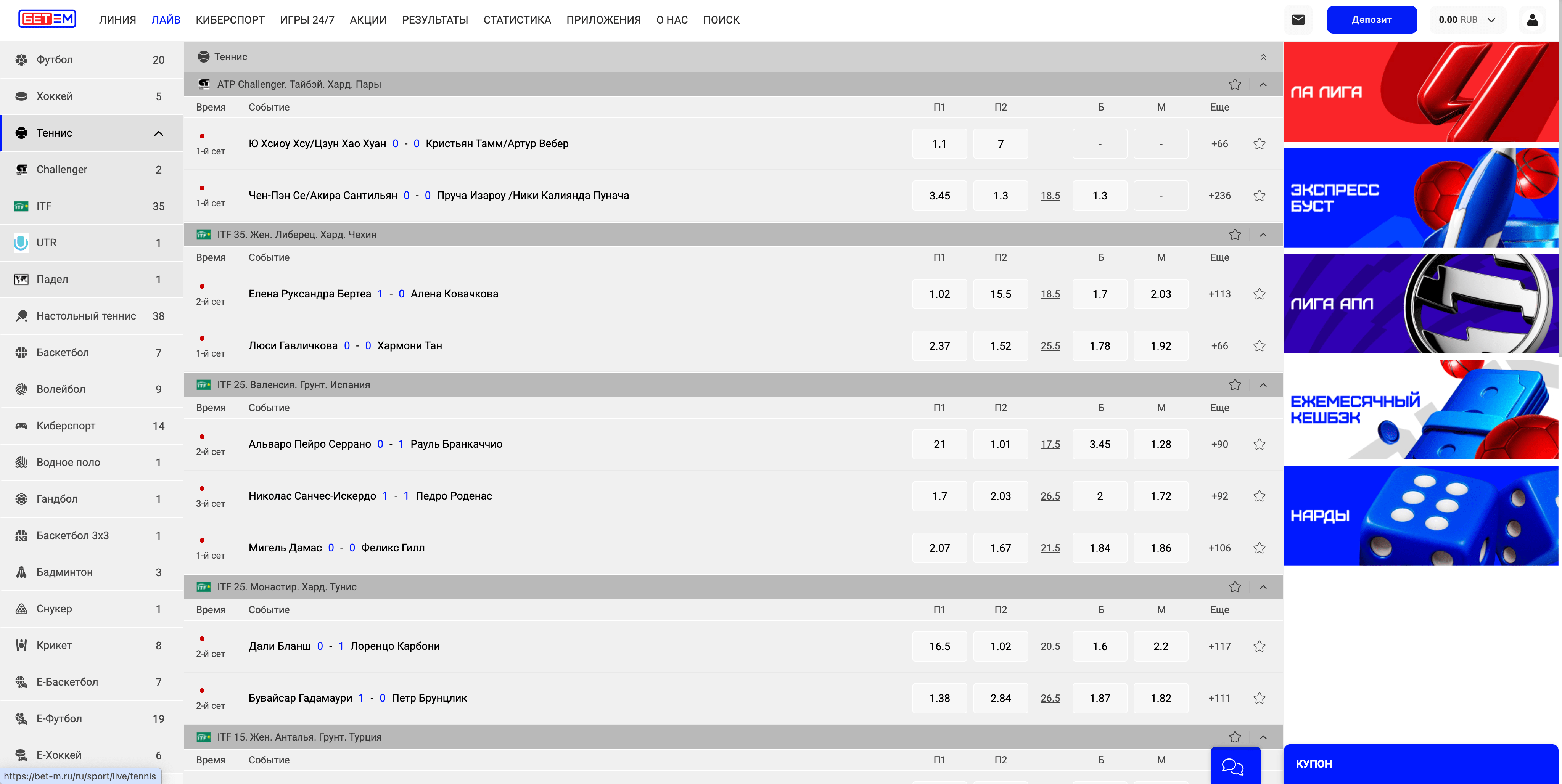Image resolution: width=1562 pixels, height=784 pixels.
Task: Open the Cybersport sidebar category
Action: coord(66,426)
